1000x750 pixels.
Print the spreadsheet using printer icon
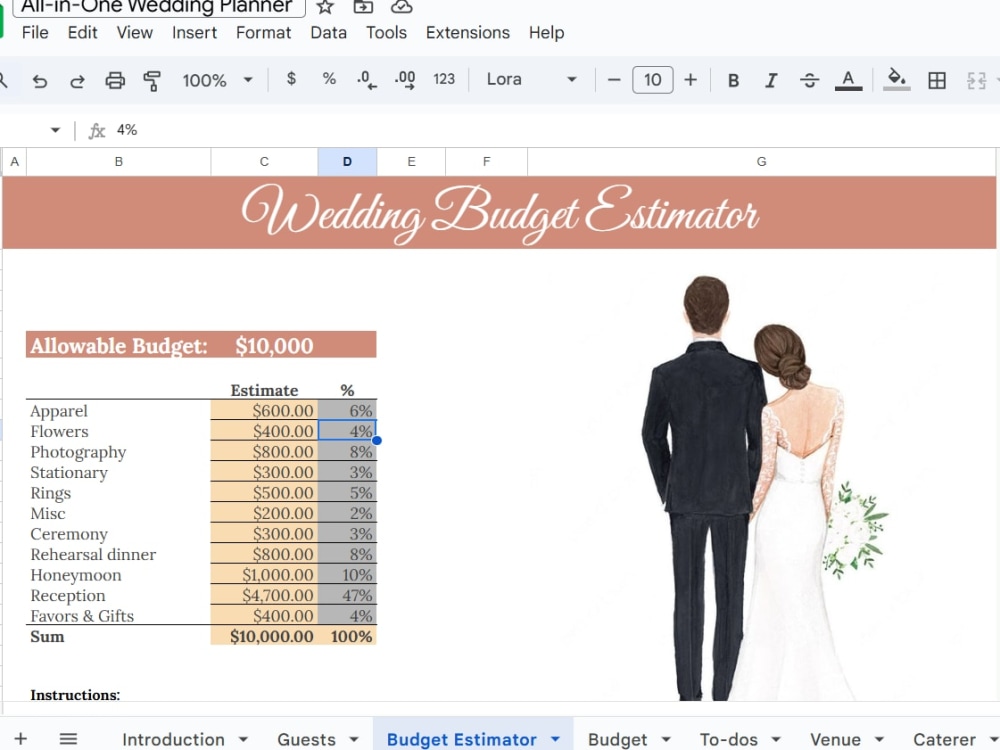point(115,80)
